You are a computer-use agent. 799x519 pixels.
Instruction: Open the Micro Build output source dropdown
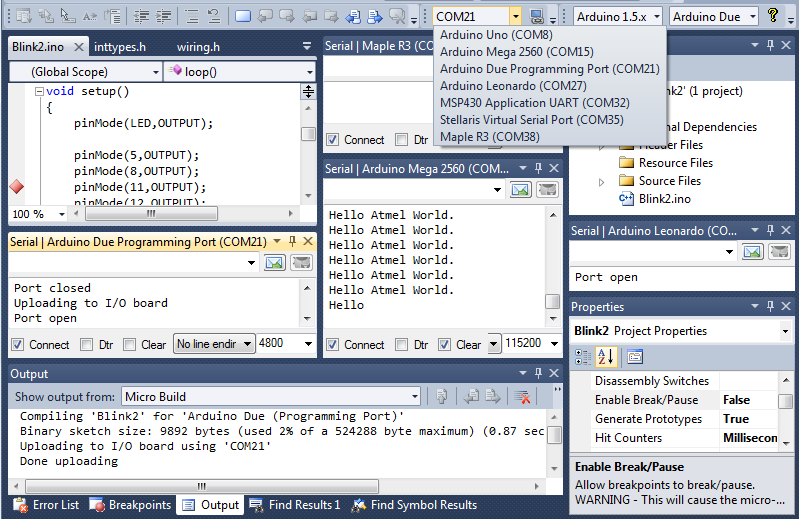[415, 396]
